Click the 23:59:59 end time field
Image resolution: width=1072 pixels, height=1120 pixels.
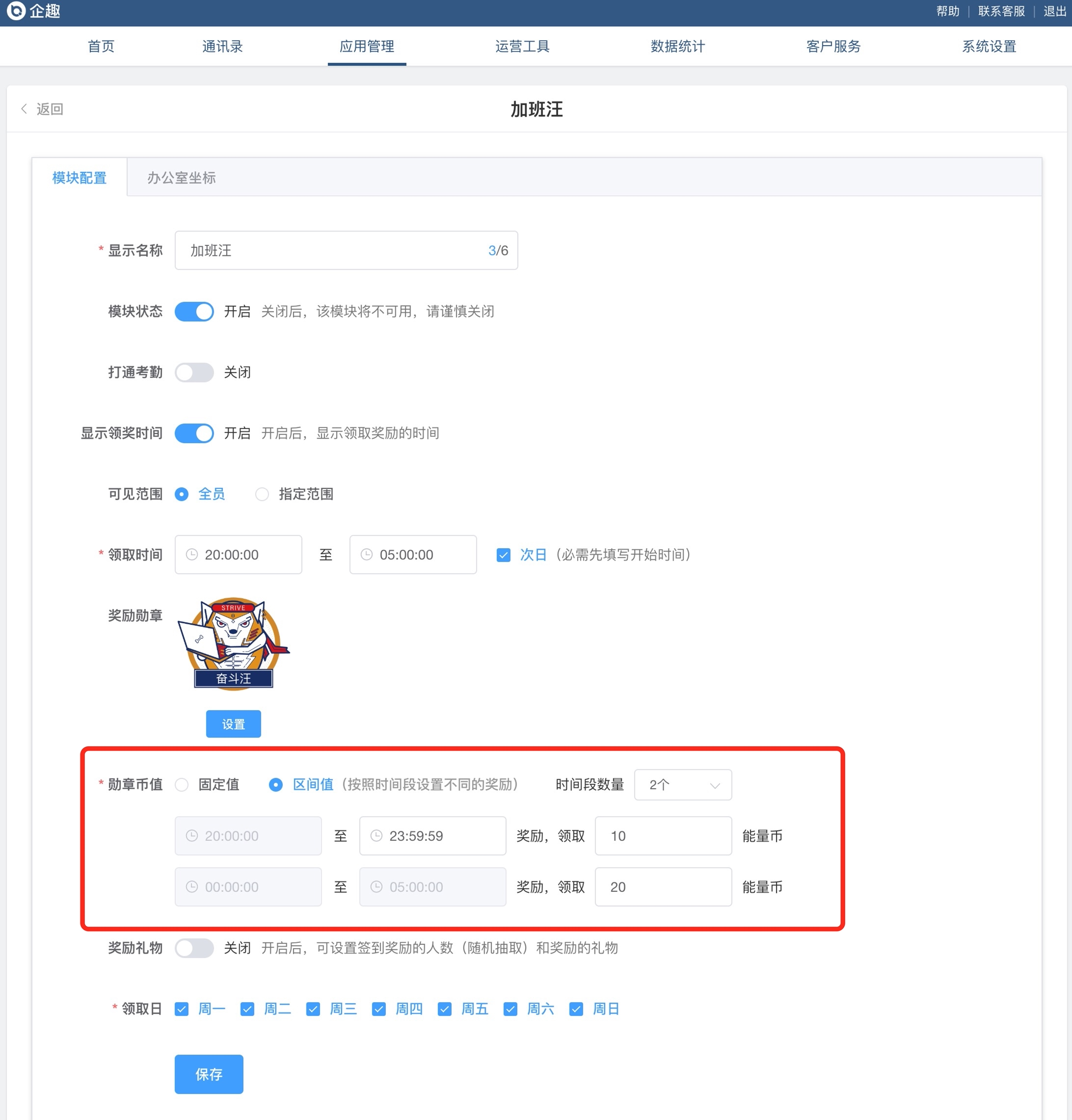432,835
